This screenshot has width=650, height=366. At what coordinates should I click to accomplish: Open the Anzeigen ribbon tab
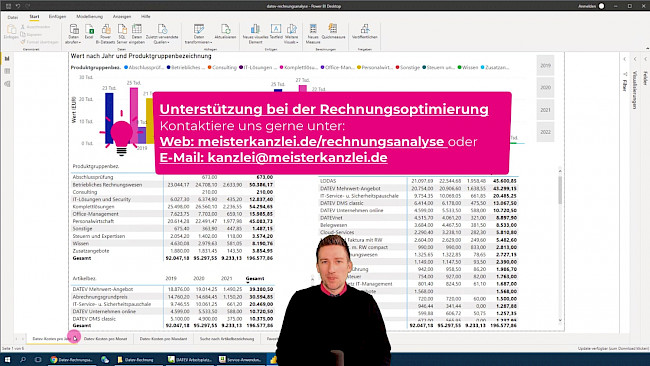pyautogui.click(x=122, y=17)
